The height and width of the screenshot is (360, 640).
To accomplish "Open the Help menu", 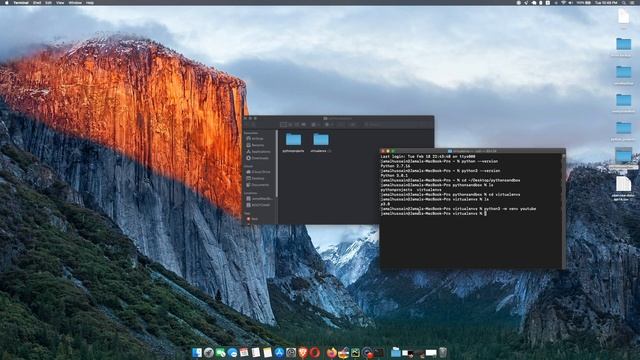I will click(x=90, y=2).
